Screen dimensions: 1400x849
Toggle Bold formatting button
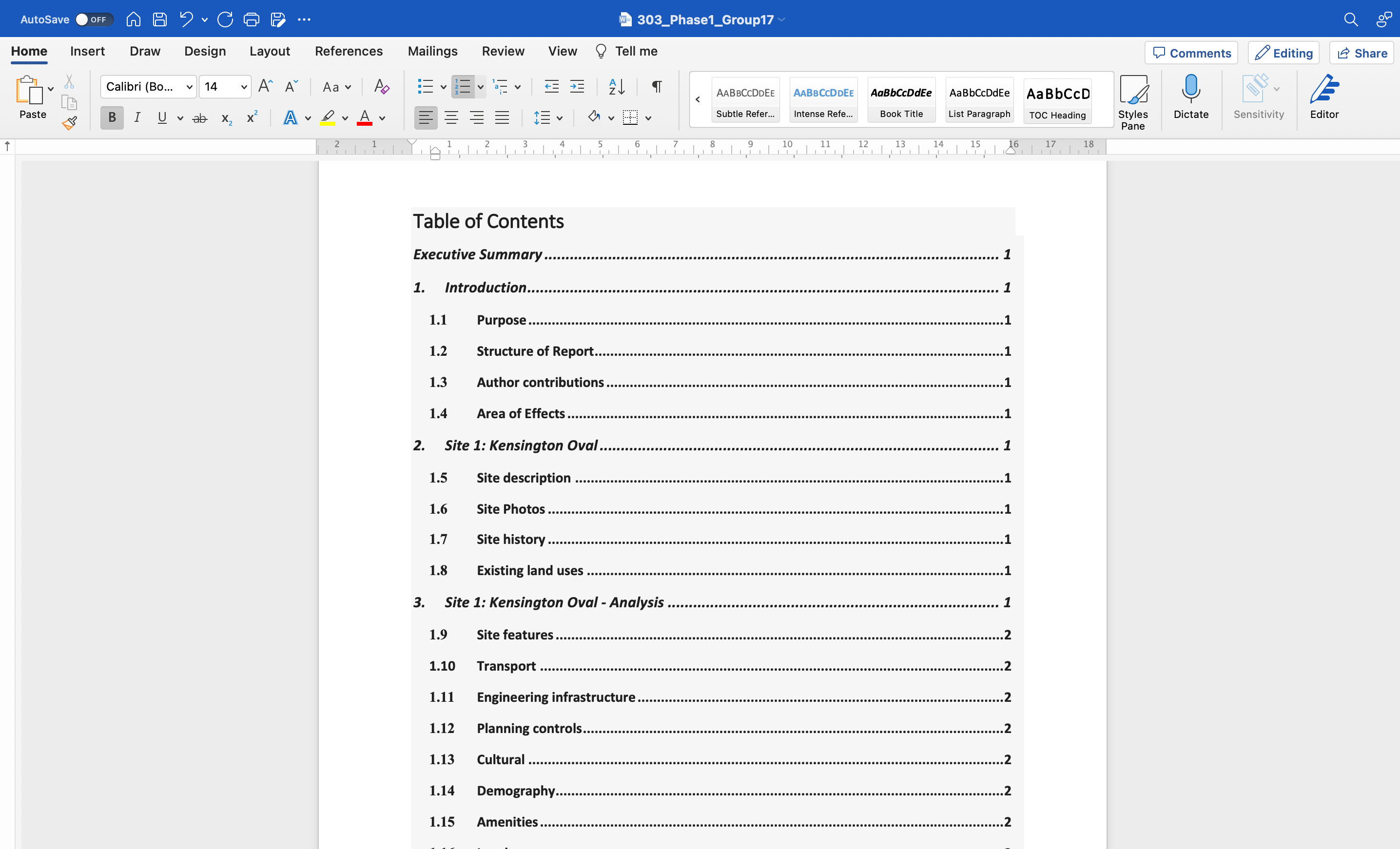click(112, 117)
